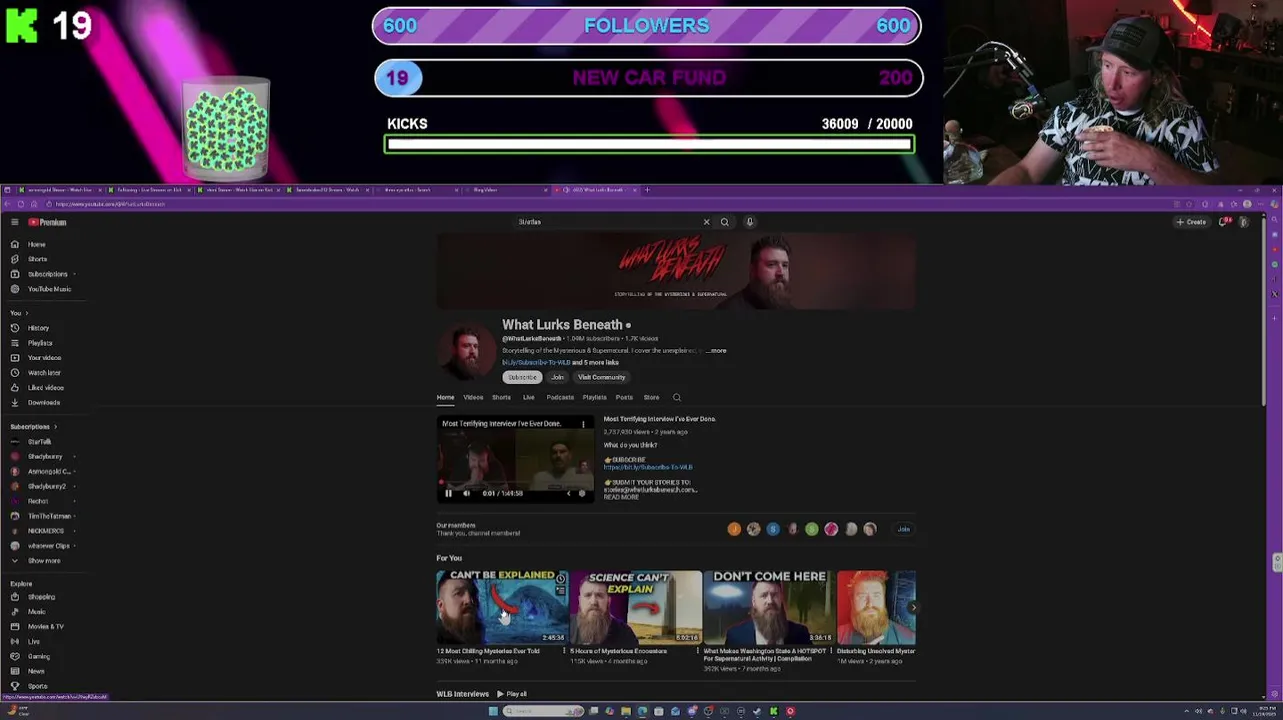Screen dimensions: 1283x720
Task: Expand the Subscriptions section chevron
Action: pyautogui.click(x=55, y=427)
